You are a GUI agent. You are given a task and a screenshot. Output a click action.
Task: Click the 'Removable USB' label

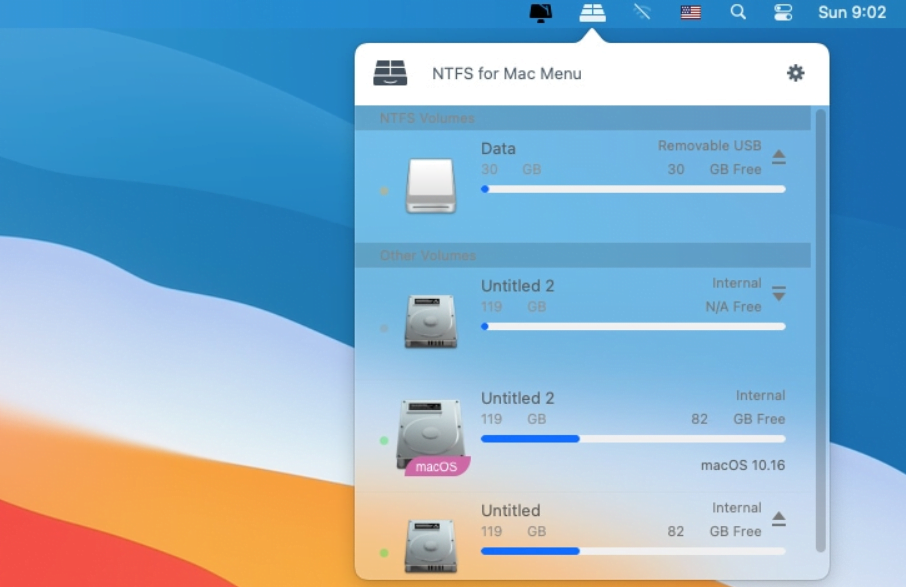click(x=710, y=146)
